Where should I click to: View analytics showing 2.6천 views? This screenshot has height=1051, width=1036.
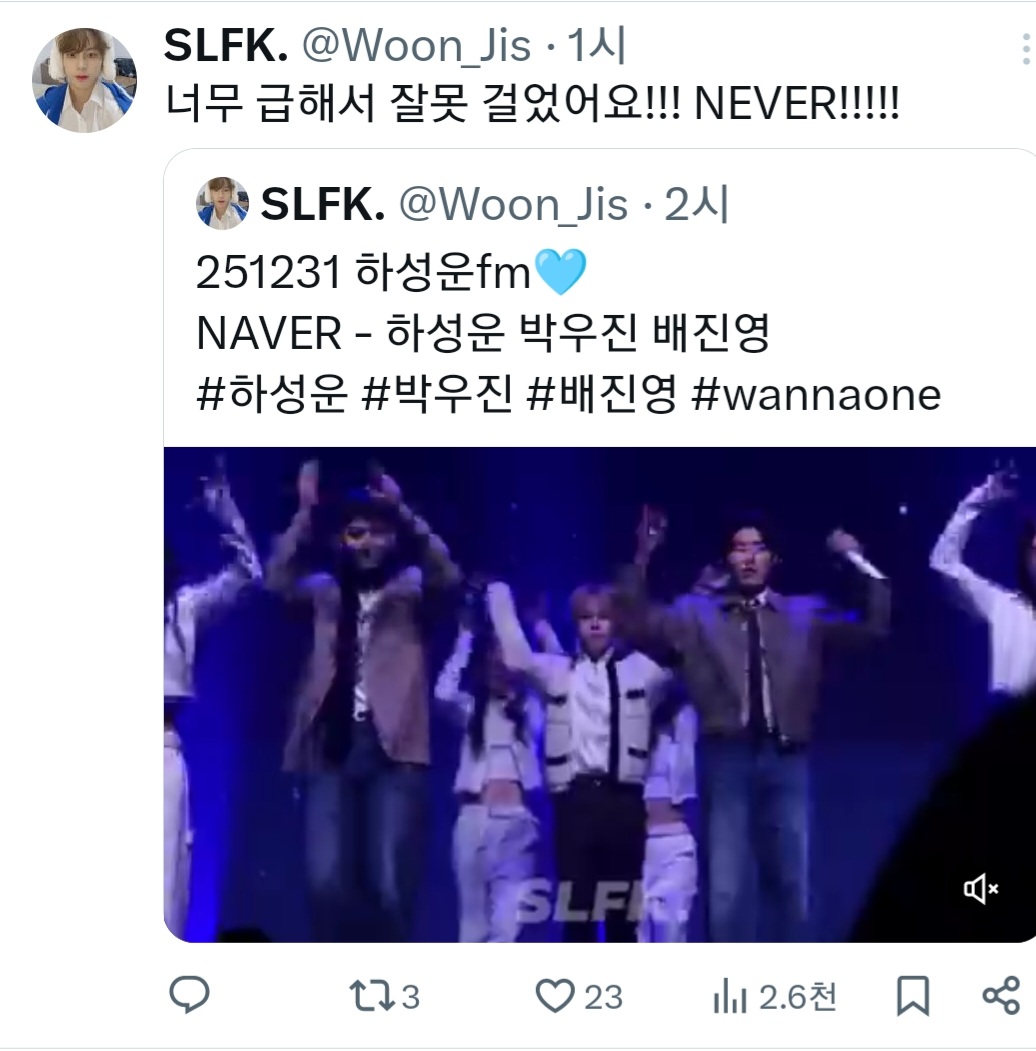pyautogui.click(x=775, y=996)
